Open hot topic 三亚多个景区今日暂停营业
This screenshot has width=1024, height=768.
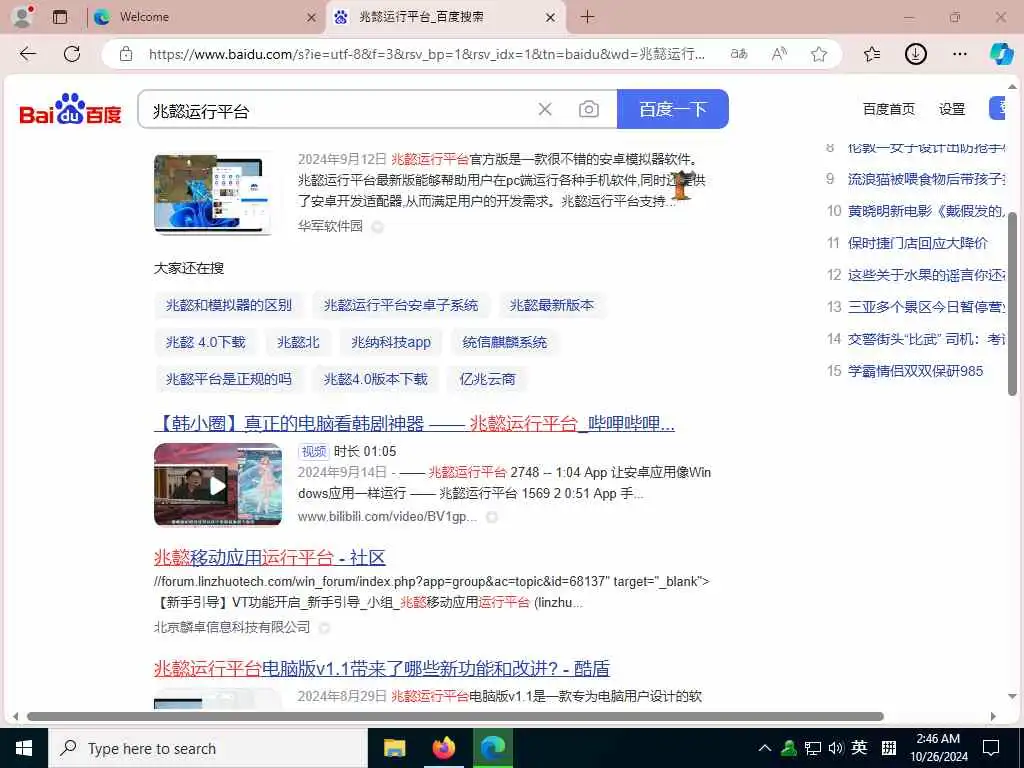click(x=926, y=307)
